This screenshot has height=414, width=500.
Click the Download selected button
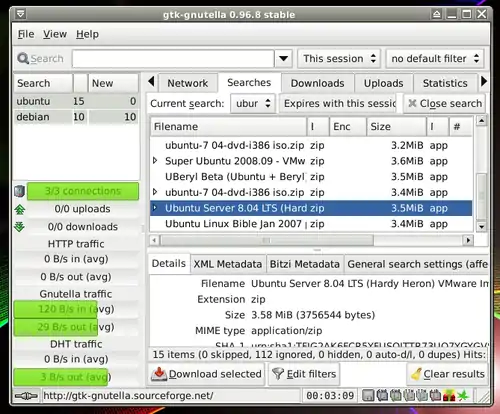207,374
